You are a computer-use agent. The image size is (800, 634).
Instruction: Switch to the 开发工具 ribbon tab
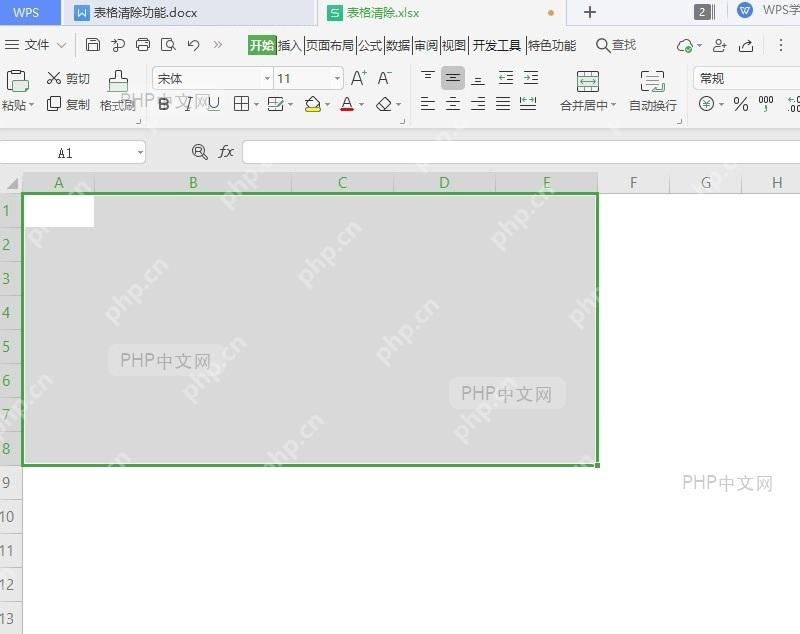click(x=496, y=45)
